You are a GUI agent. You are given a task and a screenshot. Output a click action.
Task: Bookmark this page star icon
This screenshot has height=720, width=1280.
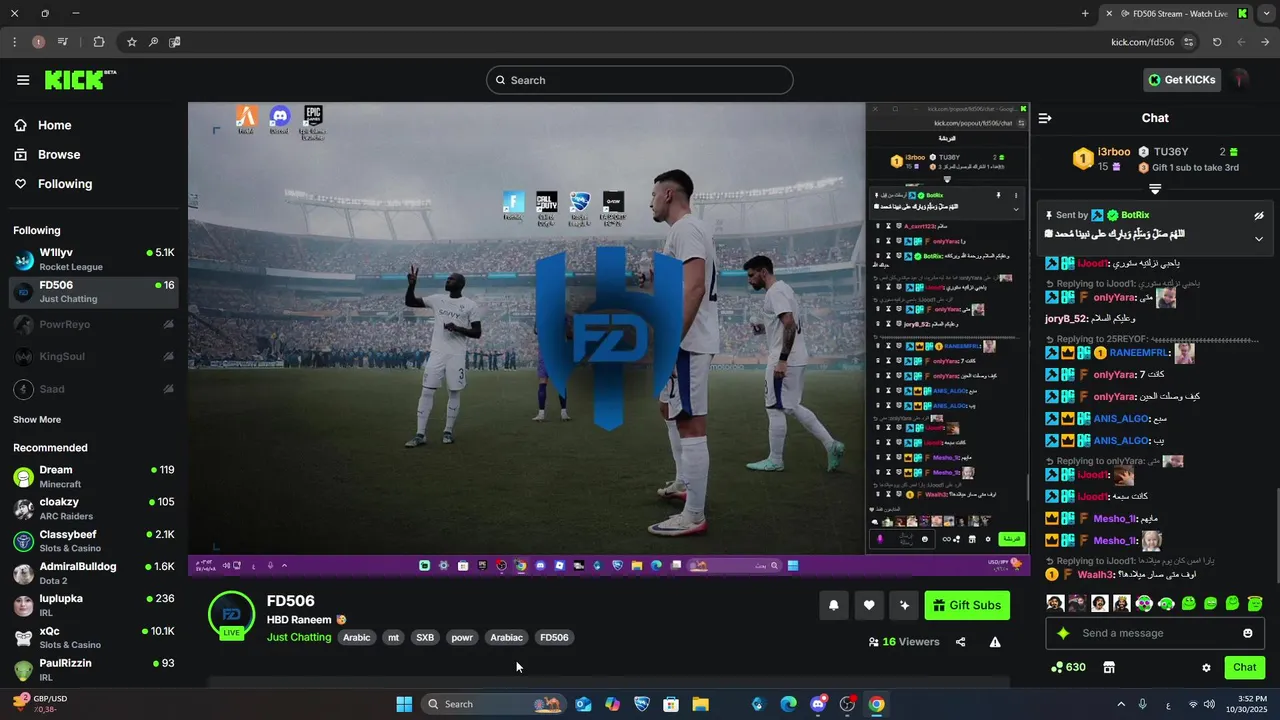click(x=131, y=42)
